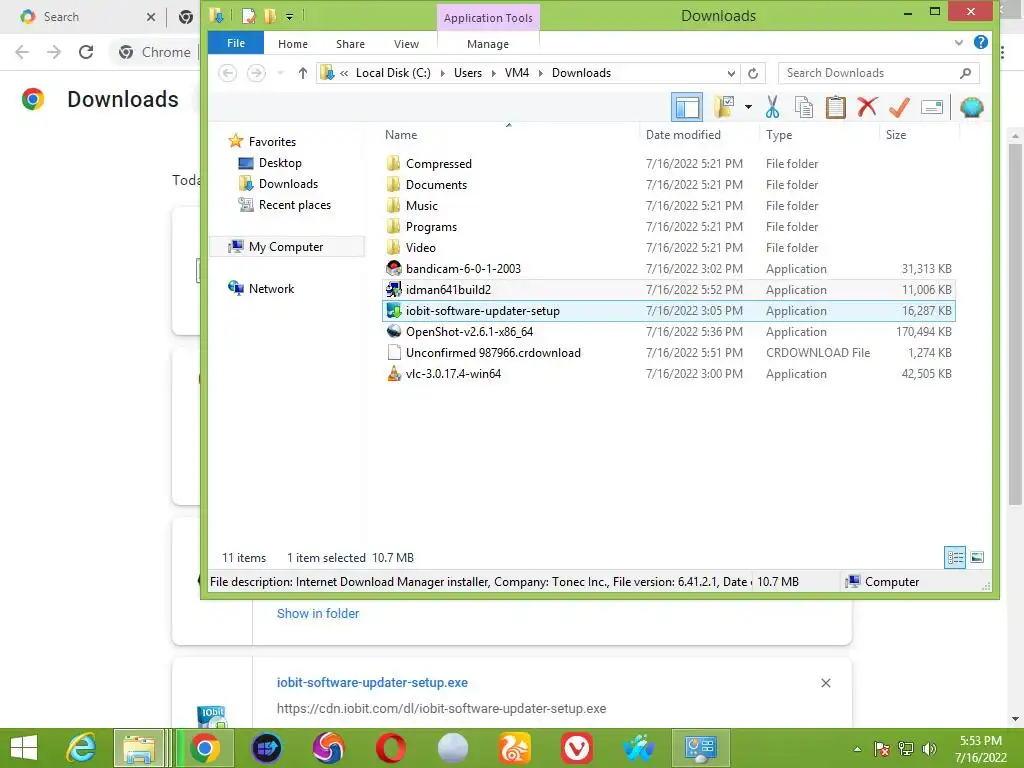1024x768 pixels.
Task: Expand address bar history dropdown
Action: pos(731,73)
